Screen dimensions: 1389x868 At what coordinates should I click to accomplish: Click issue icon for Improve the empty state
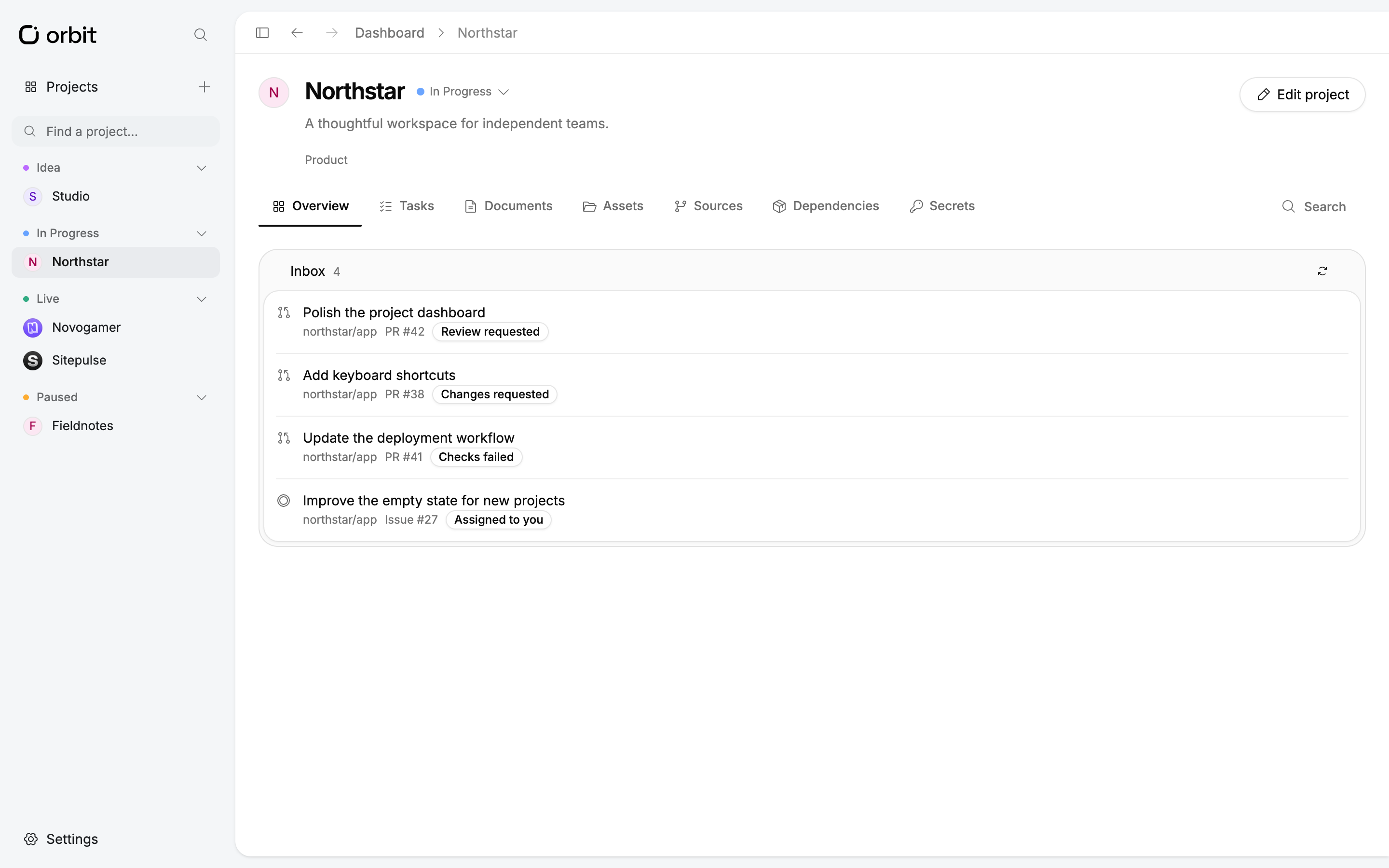click(x=284, y=501)
